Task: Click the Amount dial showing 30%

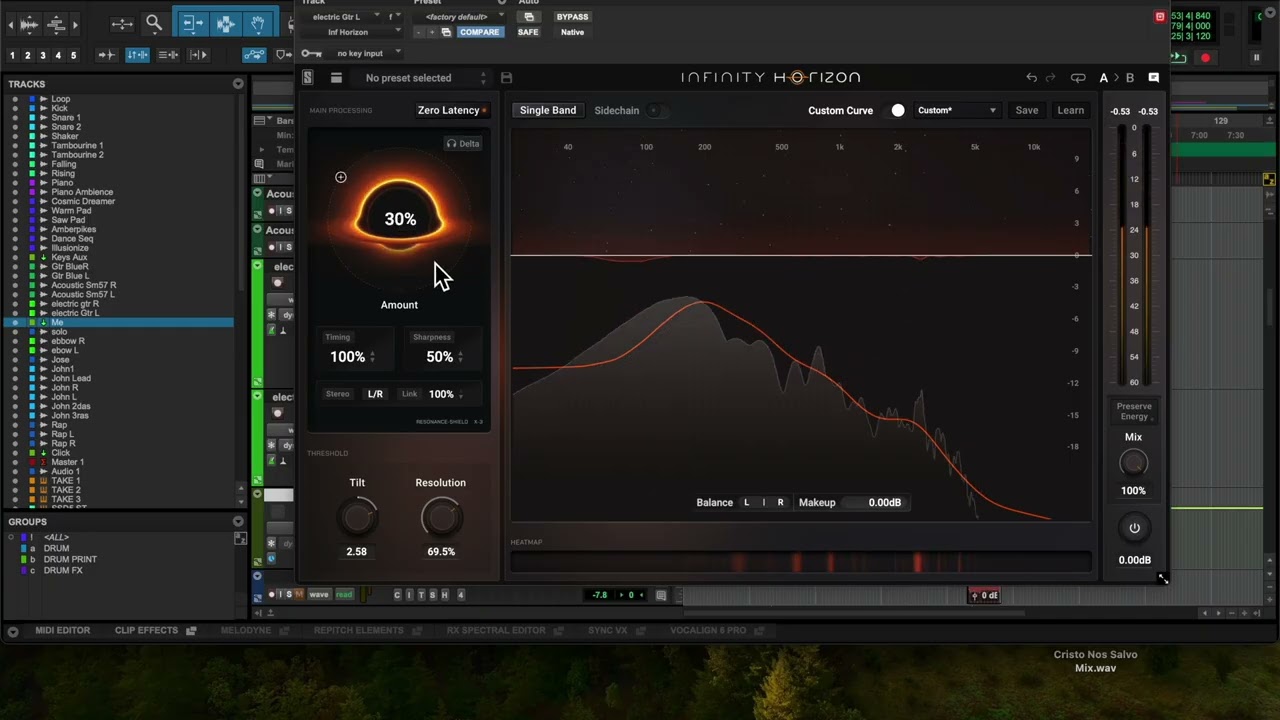Action: click(400, 218)
